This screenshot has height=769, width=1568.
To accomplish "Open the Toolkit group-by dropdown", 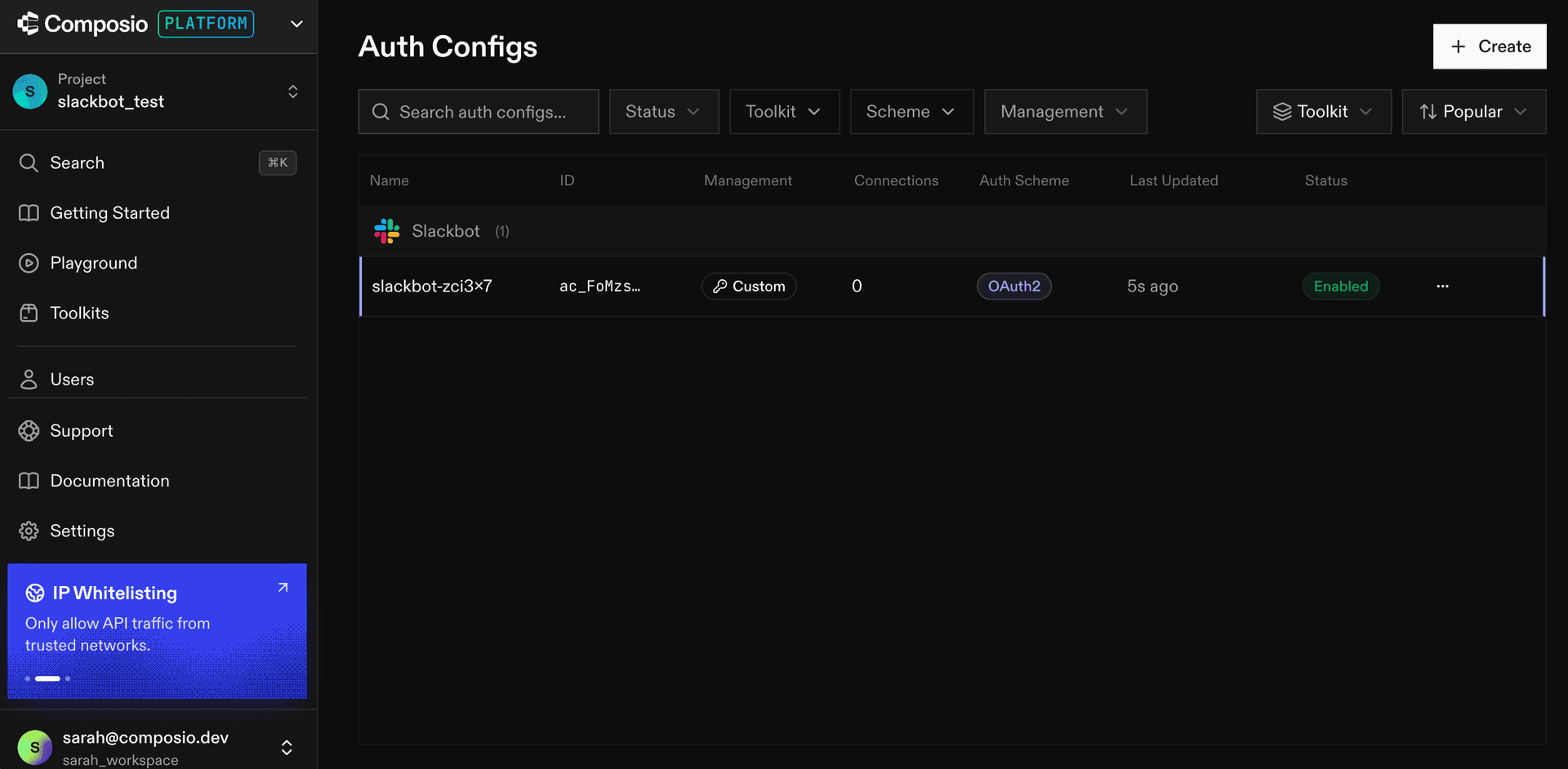I will point(1324,112).
